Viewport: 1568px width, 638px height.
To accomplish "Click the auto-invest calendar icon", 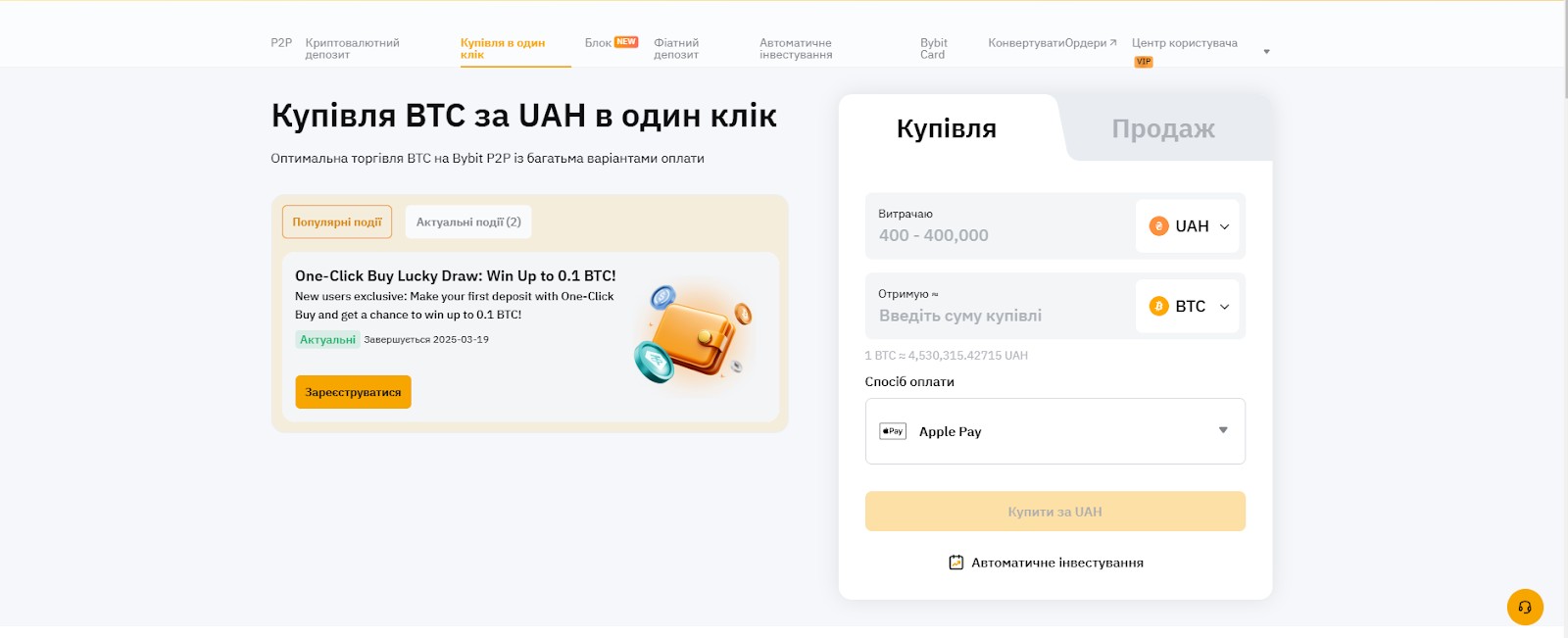I will (x=956, y=563).
